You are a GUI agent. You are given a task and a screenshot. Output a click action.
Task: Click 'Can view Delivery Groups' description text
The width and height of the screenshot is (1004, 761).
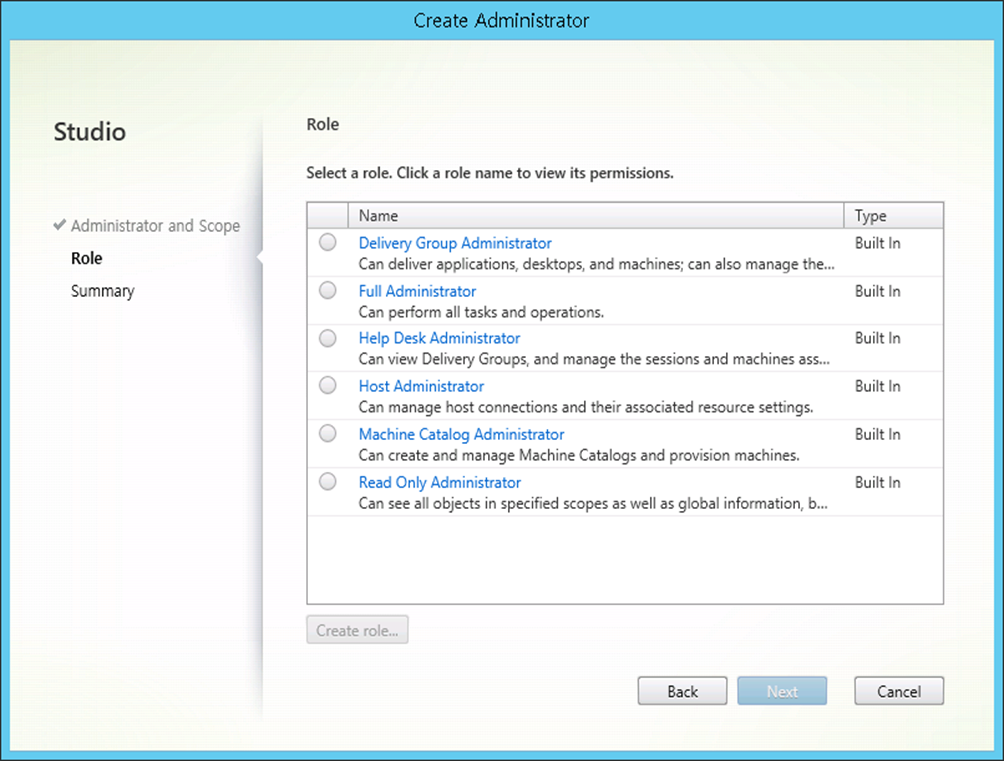coord(594,359)
